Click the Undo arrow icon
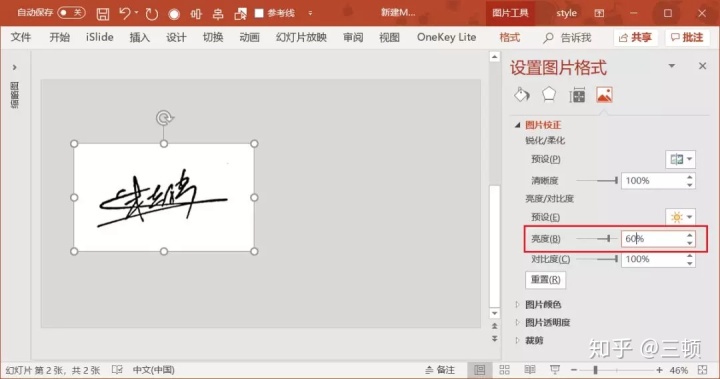Viewport: 720px width, 379px height. pos(124,13)
